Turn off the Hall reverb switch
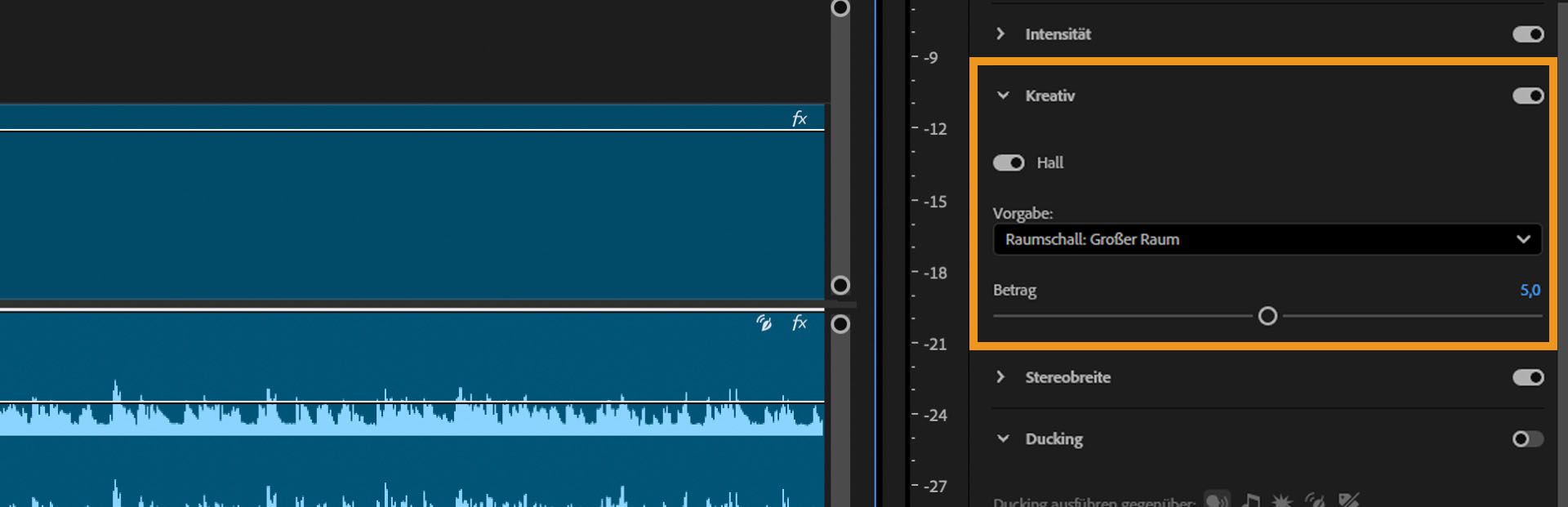 [1009, 162]
